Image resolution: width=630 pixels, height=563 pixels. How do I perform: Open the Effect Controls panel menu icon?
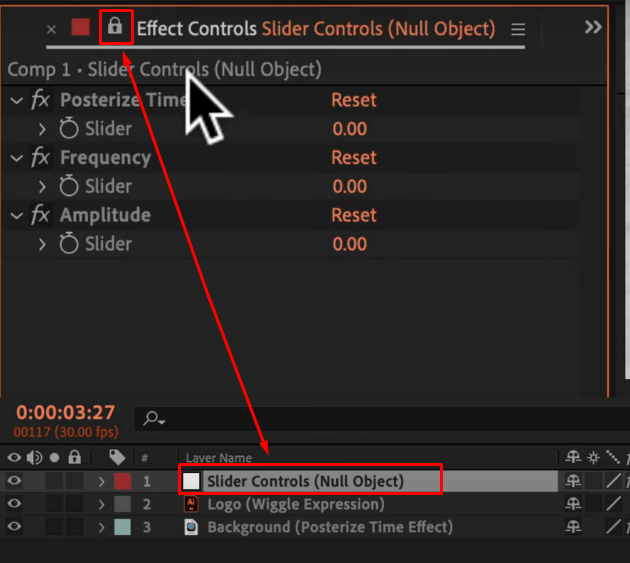pyautogui.click(x=518, y=29)
